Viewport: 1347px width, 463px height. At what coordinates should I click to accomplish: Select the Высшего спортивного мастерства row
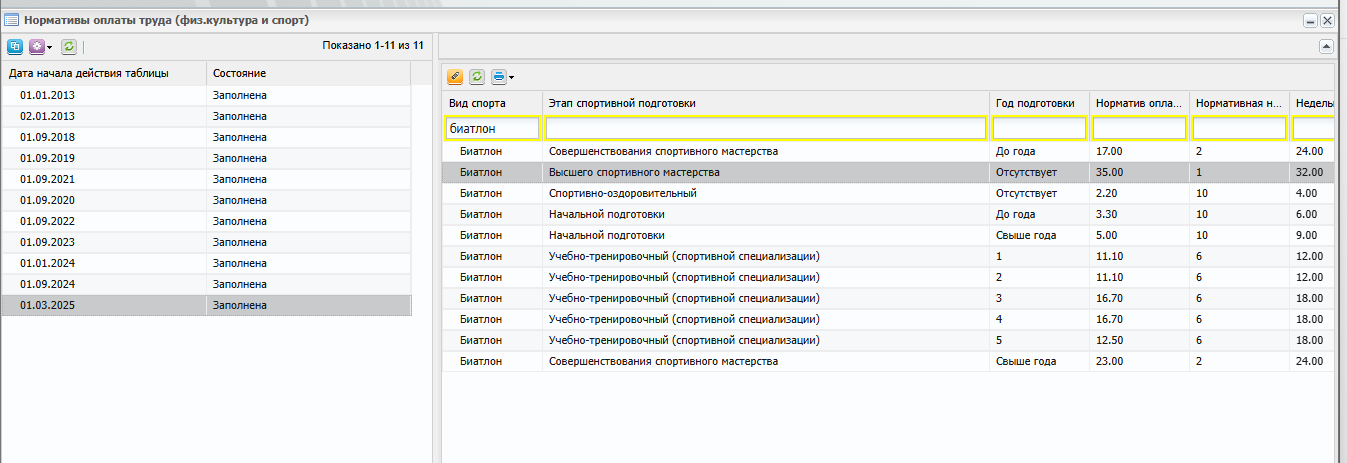[x=889, y=172]
